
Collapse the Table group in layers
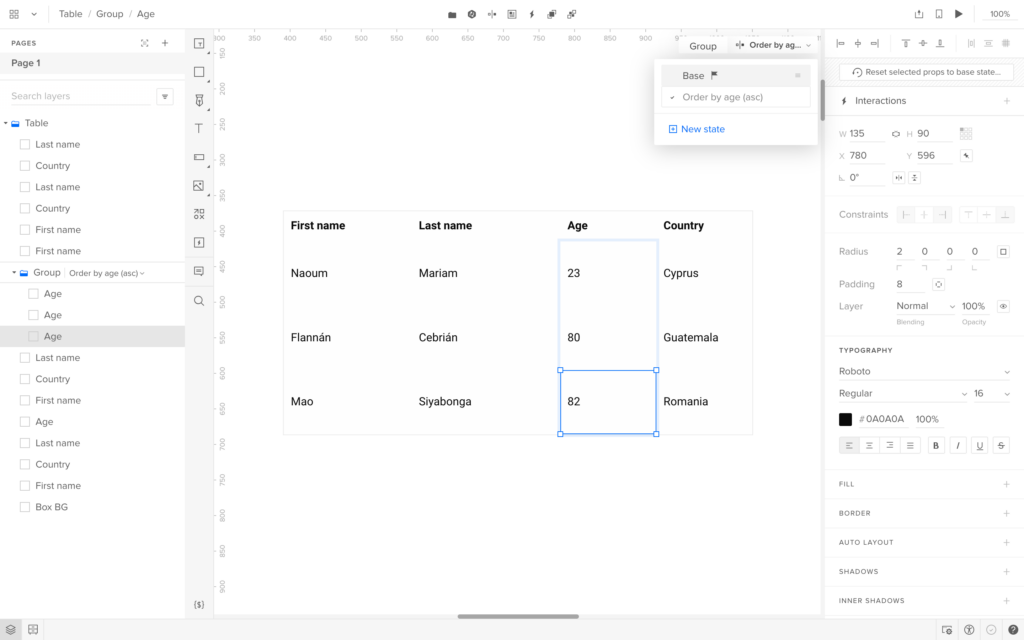click(6, 123)
